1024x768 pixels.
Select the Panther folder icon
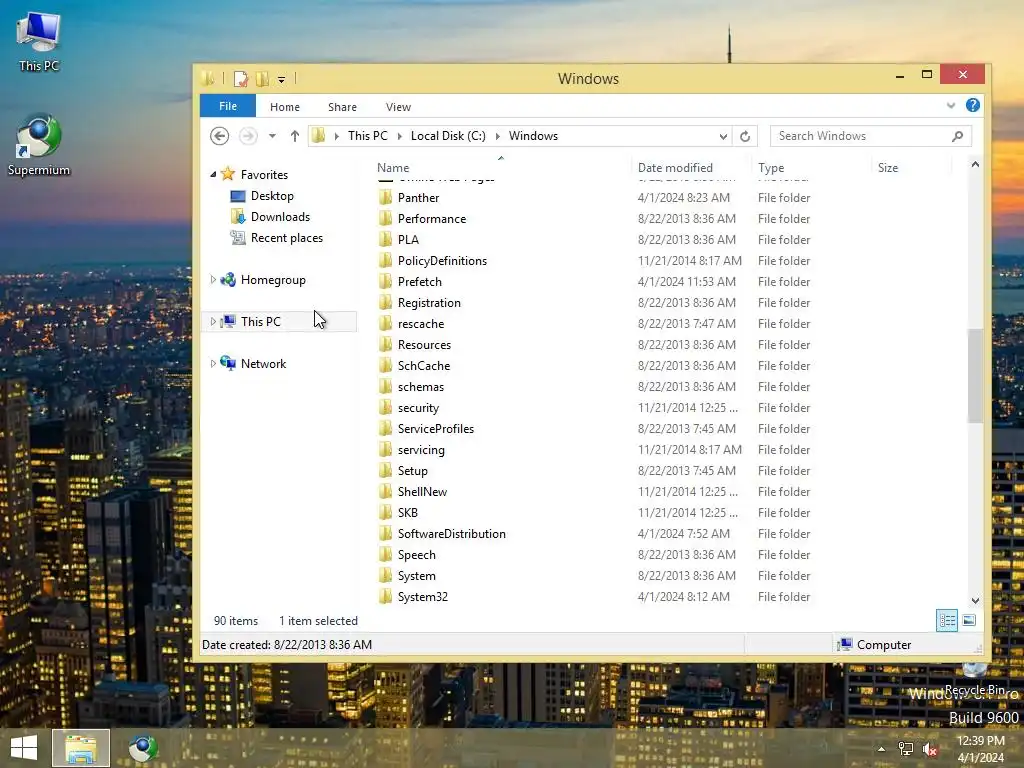click(x=386, y=197)
